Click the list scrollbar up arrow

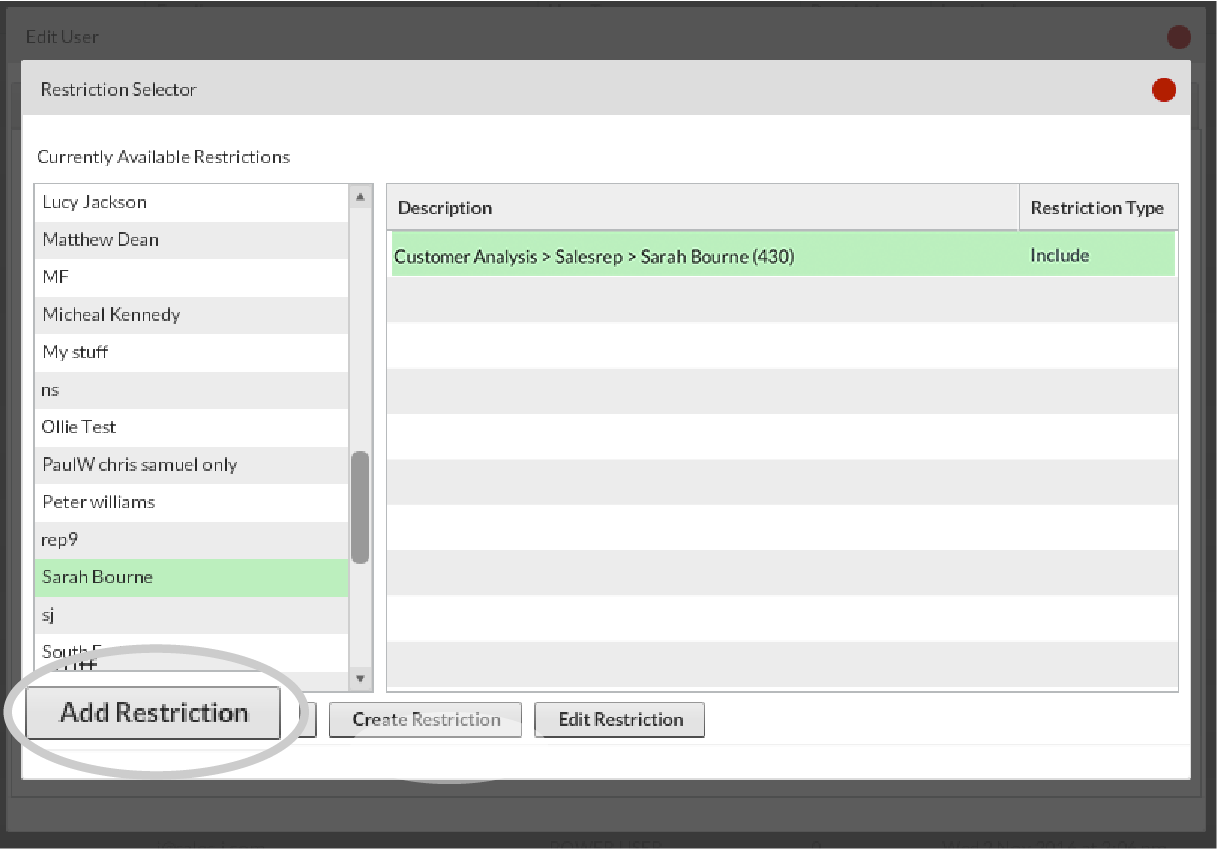(361, 197)
